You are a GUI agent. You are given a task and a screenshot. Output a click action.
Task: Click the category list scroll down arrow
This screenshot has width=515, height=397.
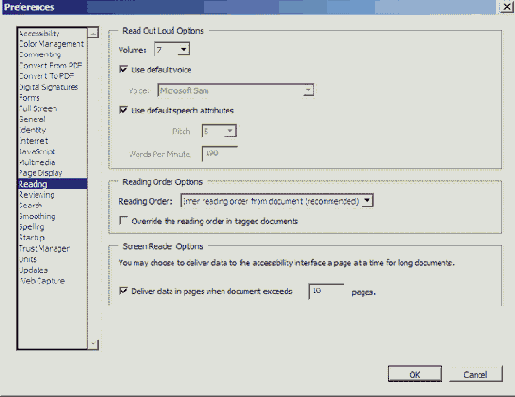(x=93, y=344)
